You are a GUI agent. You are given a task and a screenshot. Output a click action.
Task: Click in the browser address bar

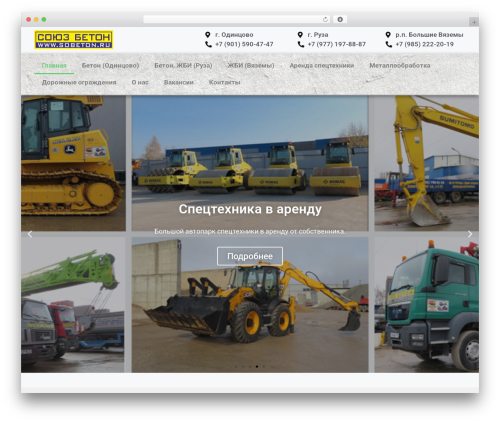tap(237, 20)
